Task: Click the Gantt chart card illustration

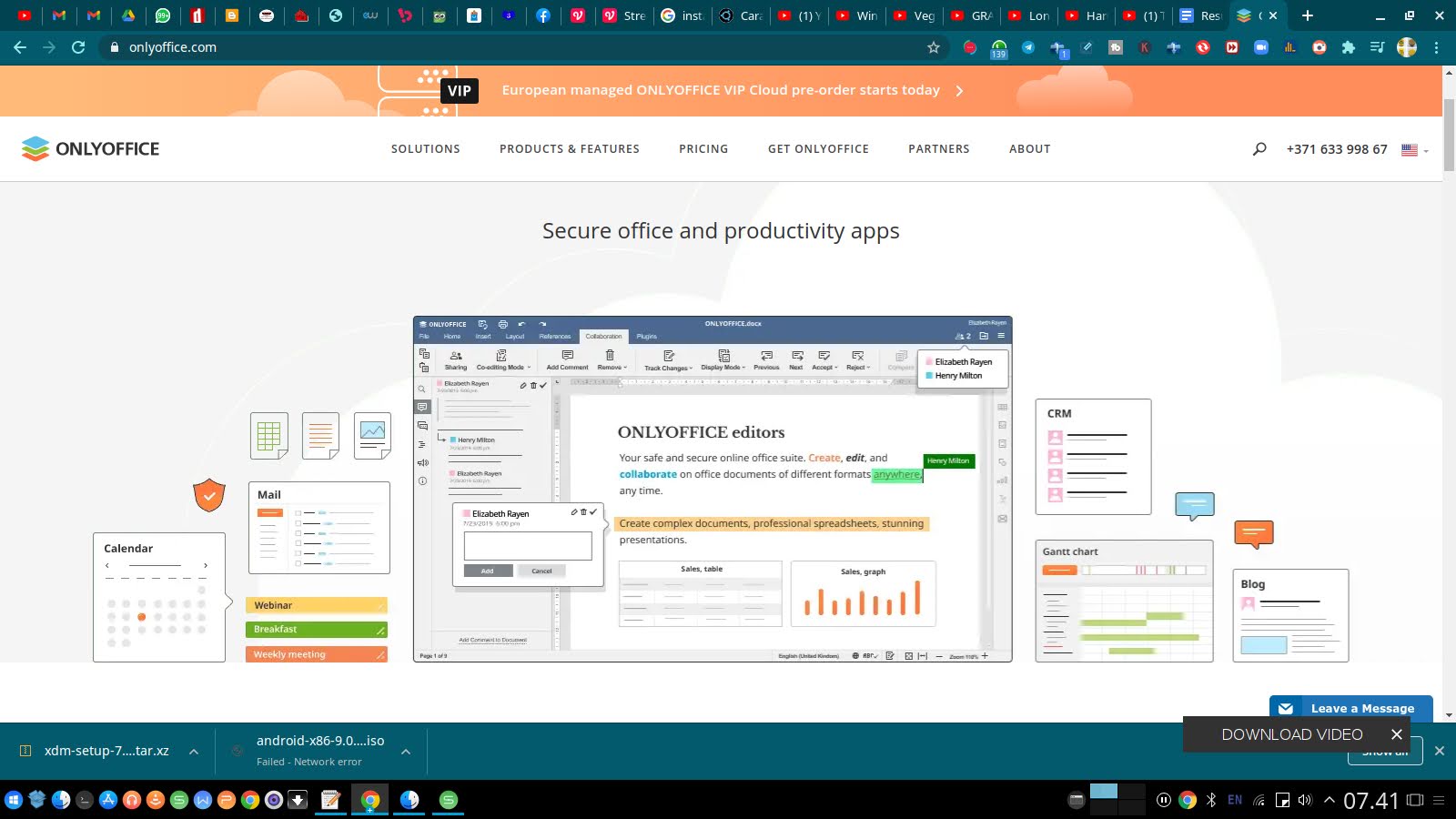Action: pyautogui.click(x=1124, y=601)
